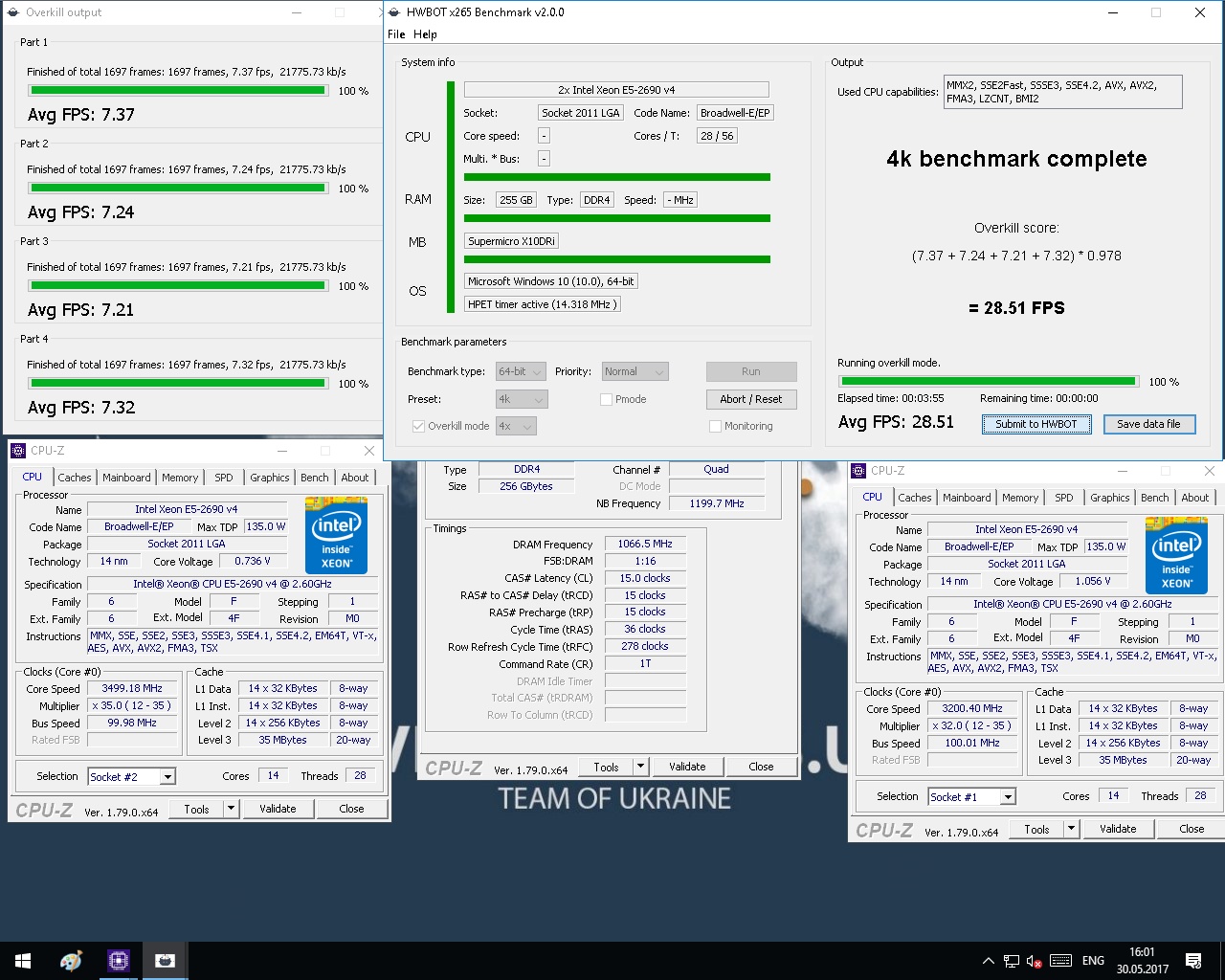The width and height of the screenshot is (1225, 980).
Task: Click the 2x Intel Xeon E5-2690 v4 field
Action: (x=616, y=90)
